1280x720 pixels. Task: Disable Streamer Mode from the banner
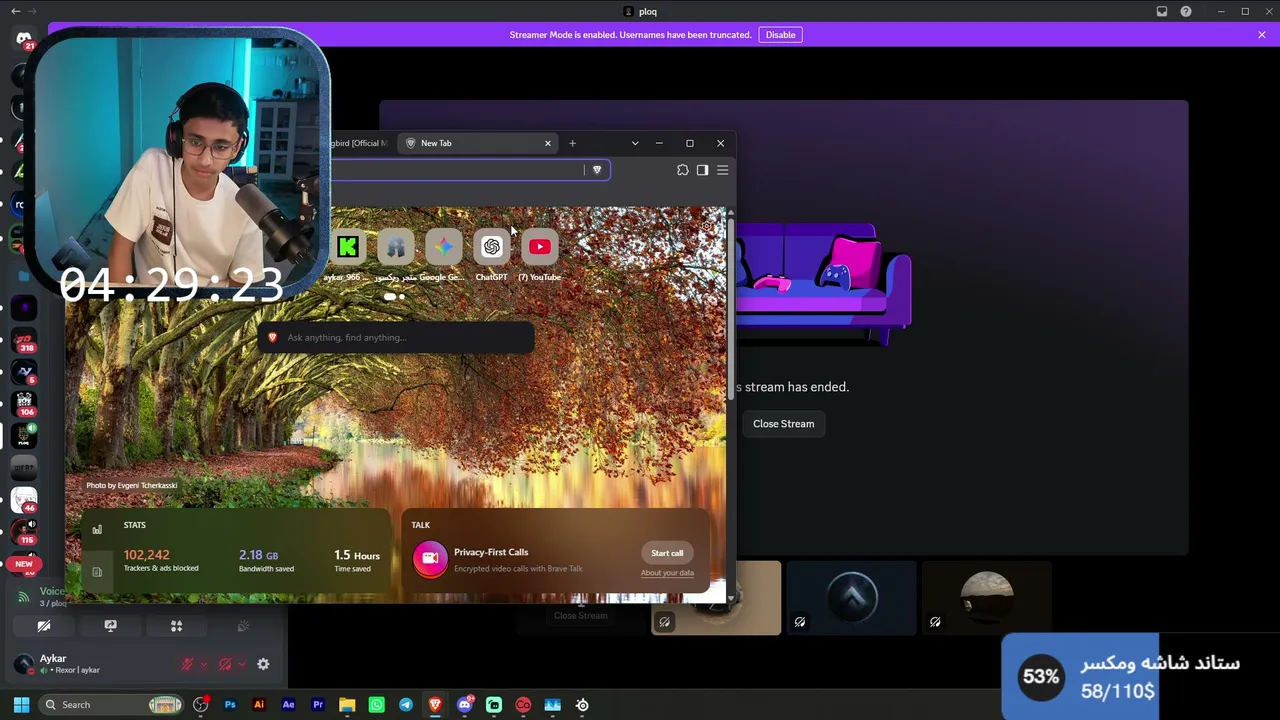pyautogui.click(x=780, y=35)
